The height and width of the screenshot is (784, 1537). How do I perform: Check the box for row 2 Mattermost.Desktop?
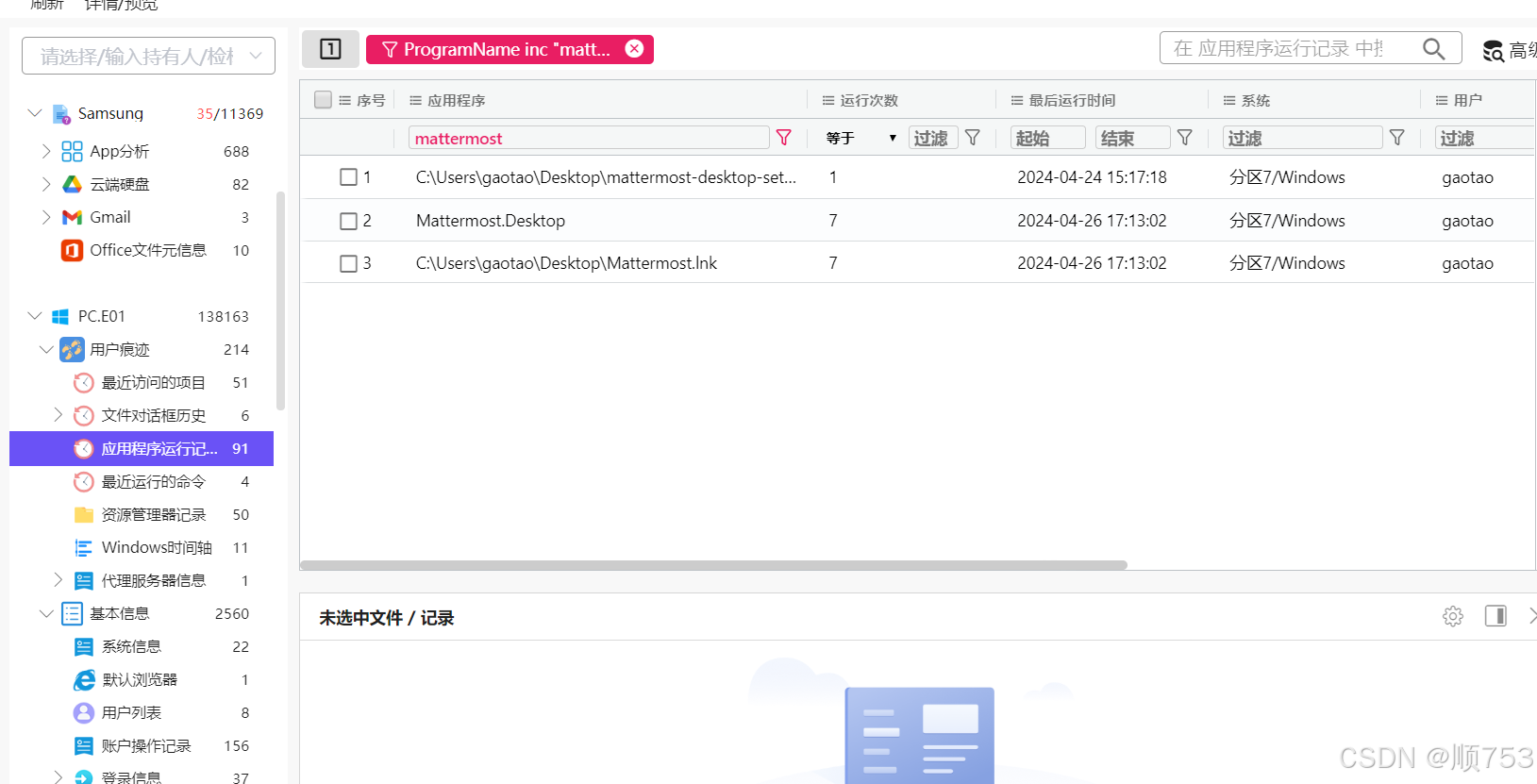pyautogui.click(x=348, y=221)
